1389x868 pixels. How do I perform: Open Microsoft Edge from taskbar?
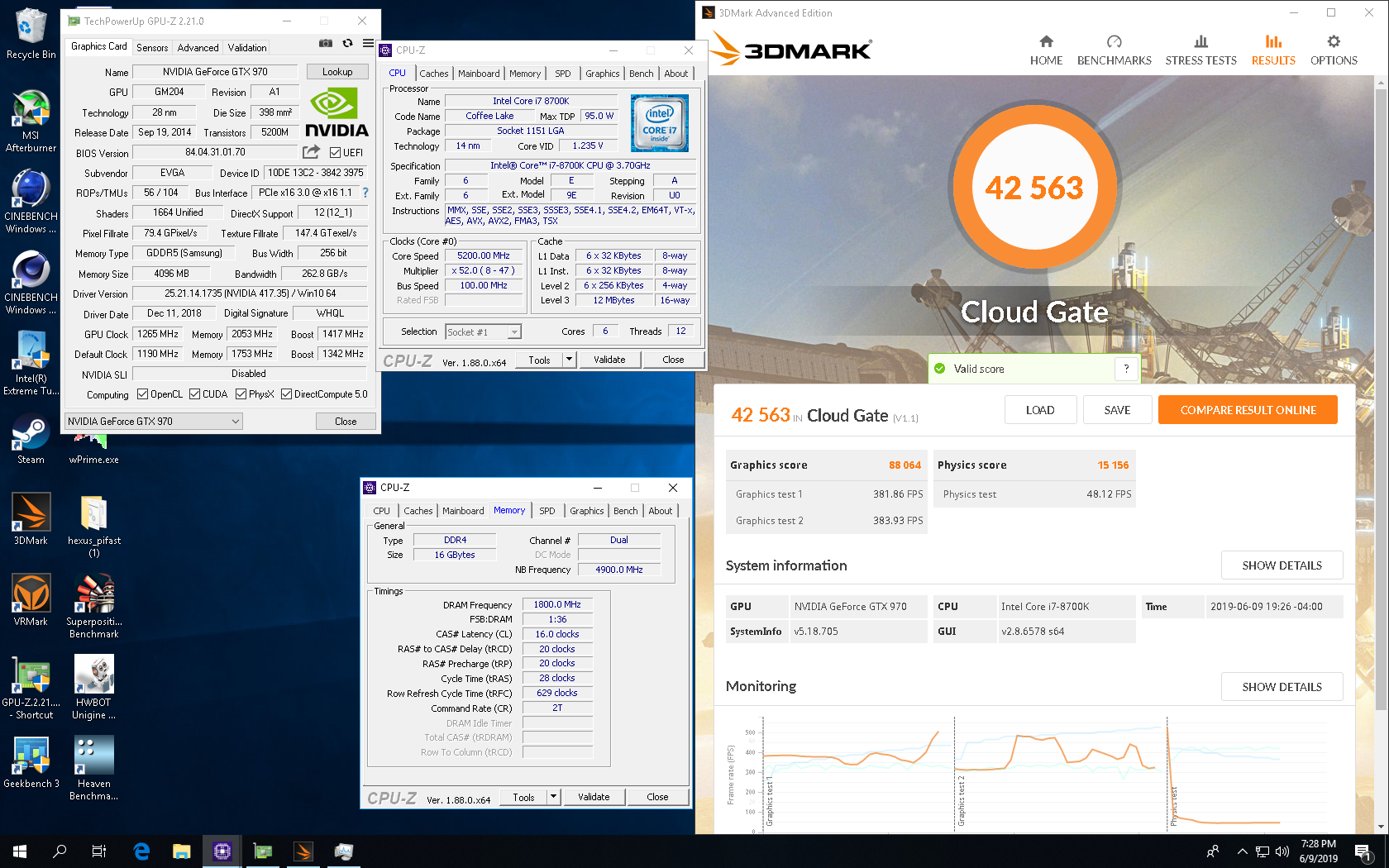[141, 851]
